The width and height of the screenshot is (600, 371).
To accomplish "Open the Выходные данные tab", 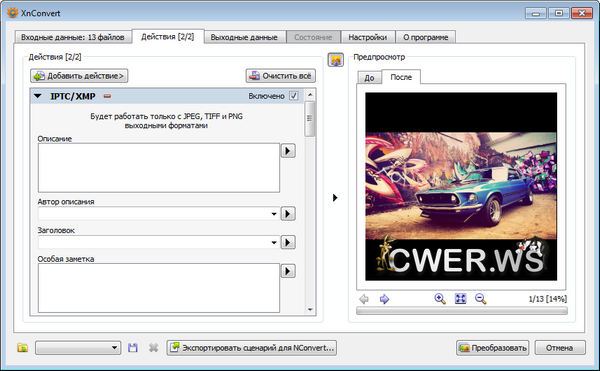I will point(244,37).
